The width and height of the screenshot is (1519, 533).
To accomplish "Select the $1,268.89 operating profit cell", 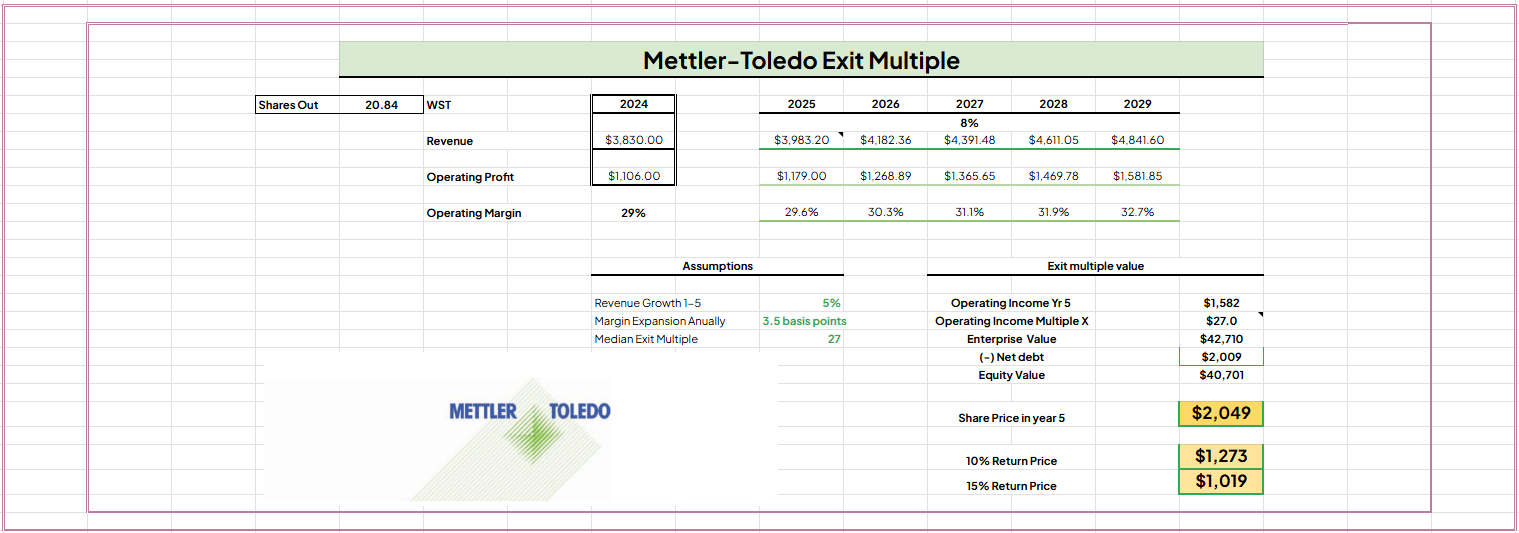I will [x=885, y=176].
